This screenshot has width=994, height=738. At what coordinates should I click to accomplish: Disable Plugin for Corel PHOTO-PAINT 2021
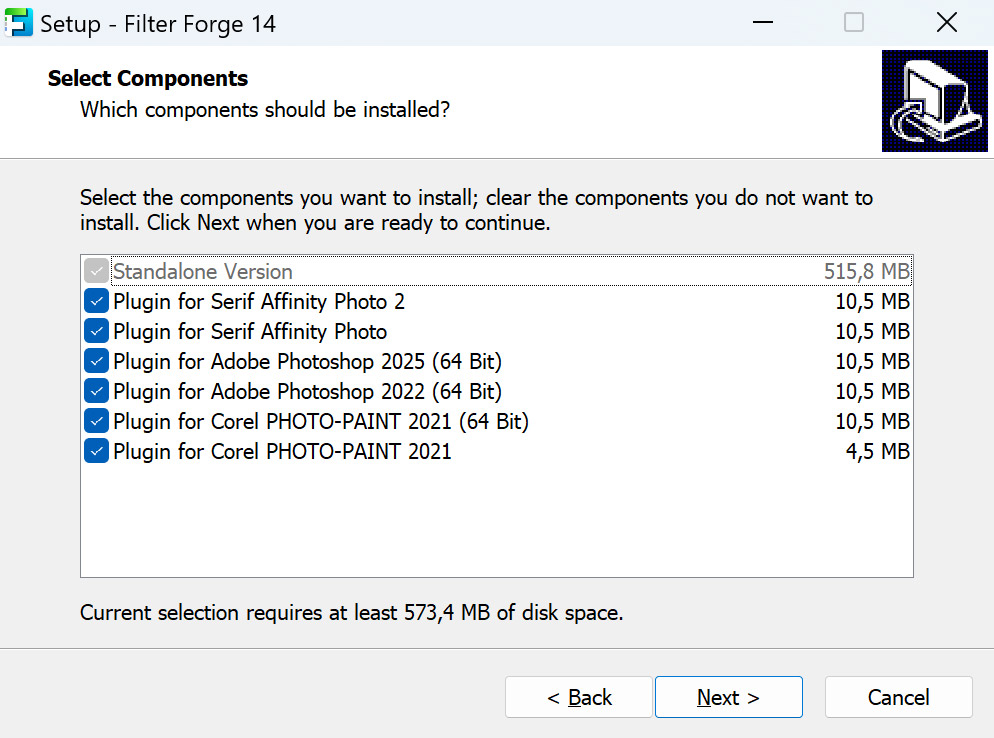[95, 451]
